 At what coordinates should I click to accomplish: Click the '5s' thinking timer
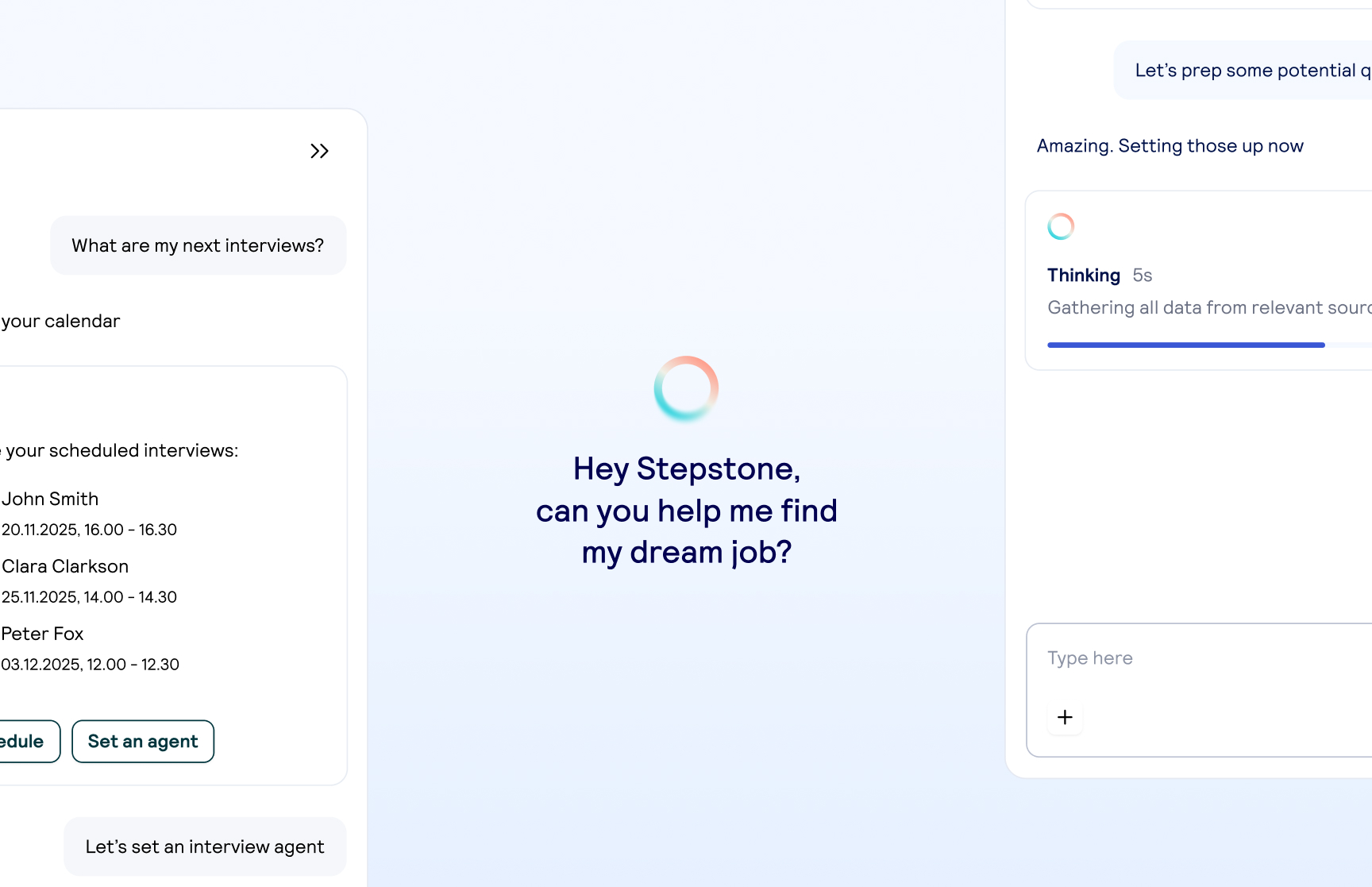click(x=1143, y=276)
